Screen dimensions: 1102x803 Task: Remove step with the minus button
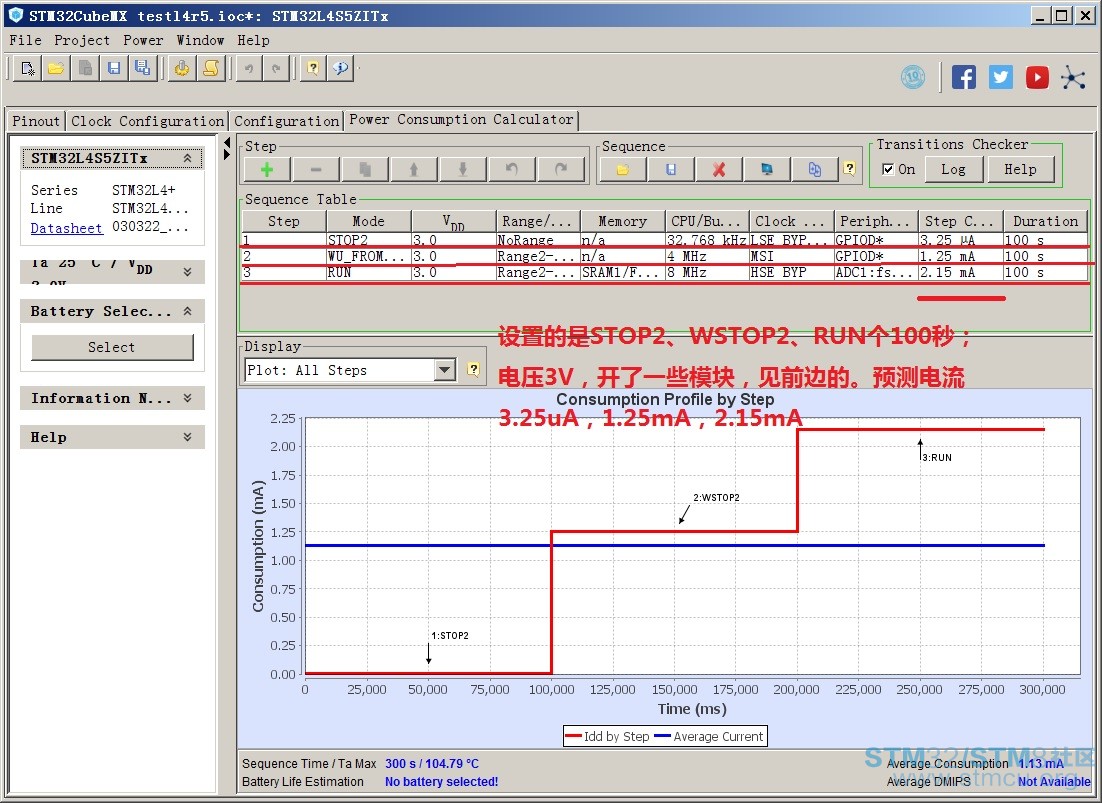(316, 169)
